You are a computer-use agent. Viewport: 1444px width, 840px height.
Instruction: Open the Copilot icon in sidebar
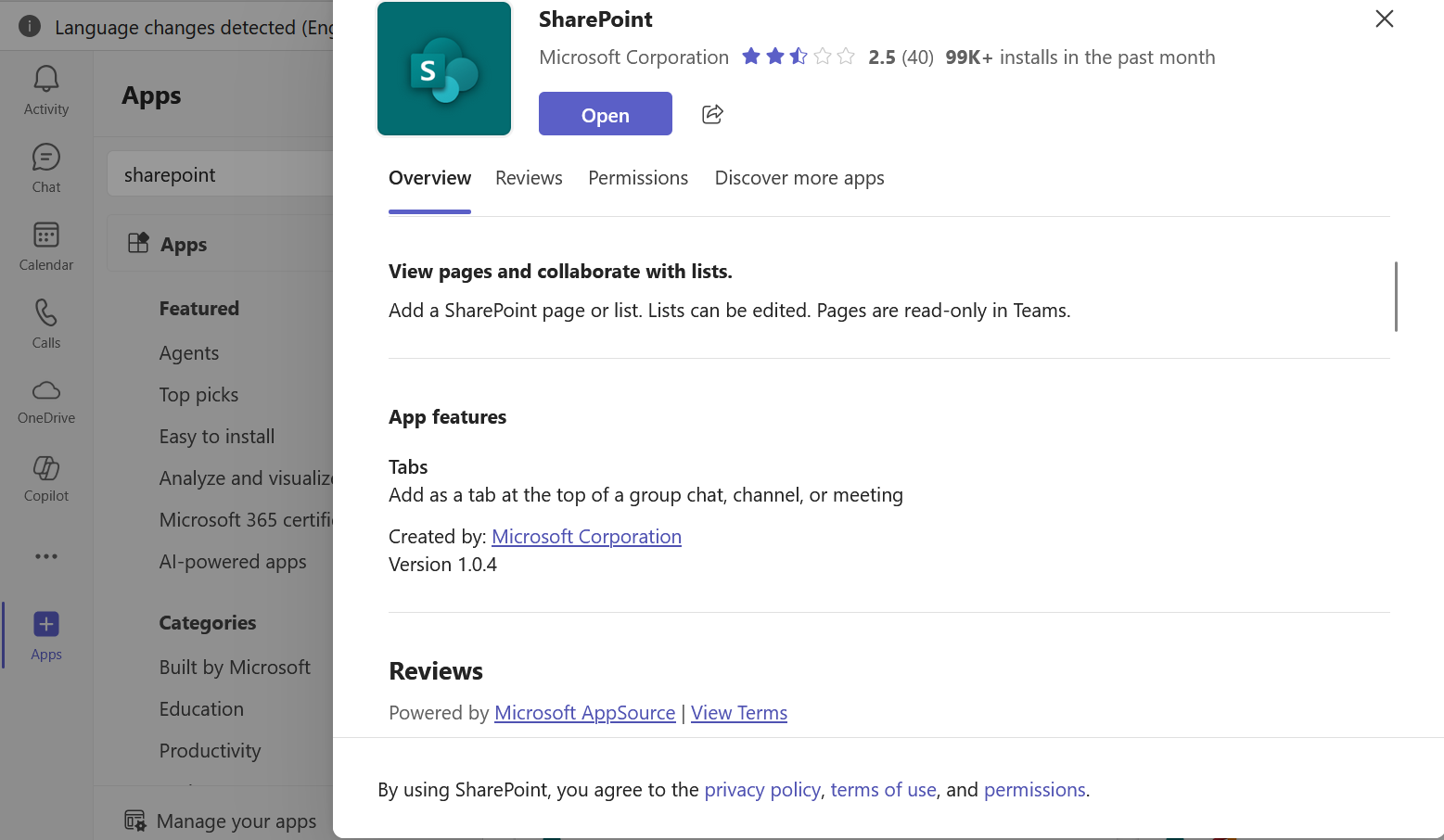click(46, 468)
